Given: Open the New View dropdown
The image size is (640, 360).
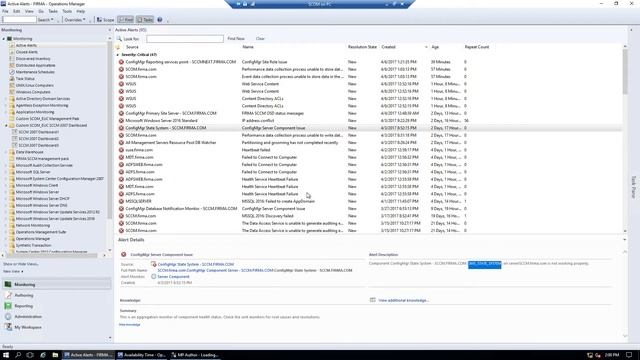Looking at the screenshot, I should (x=13, y=271).
